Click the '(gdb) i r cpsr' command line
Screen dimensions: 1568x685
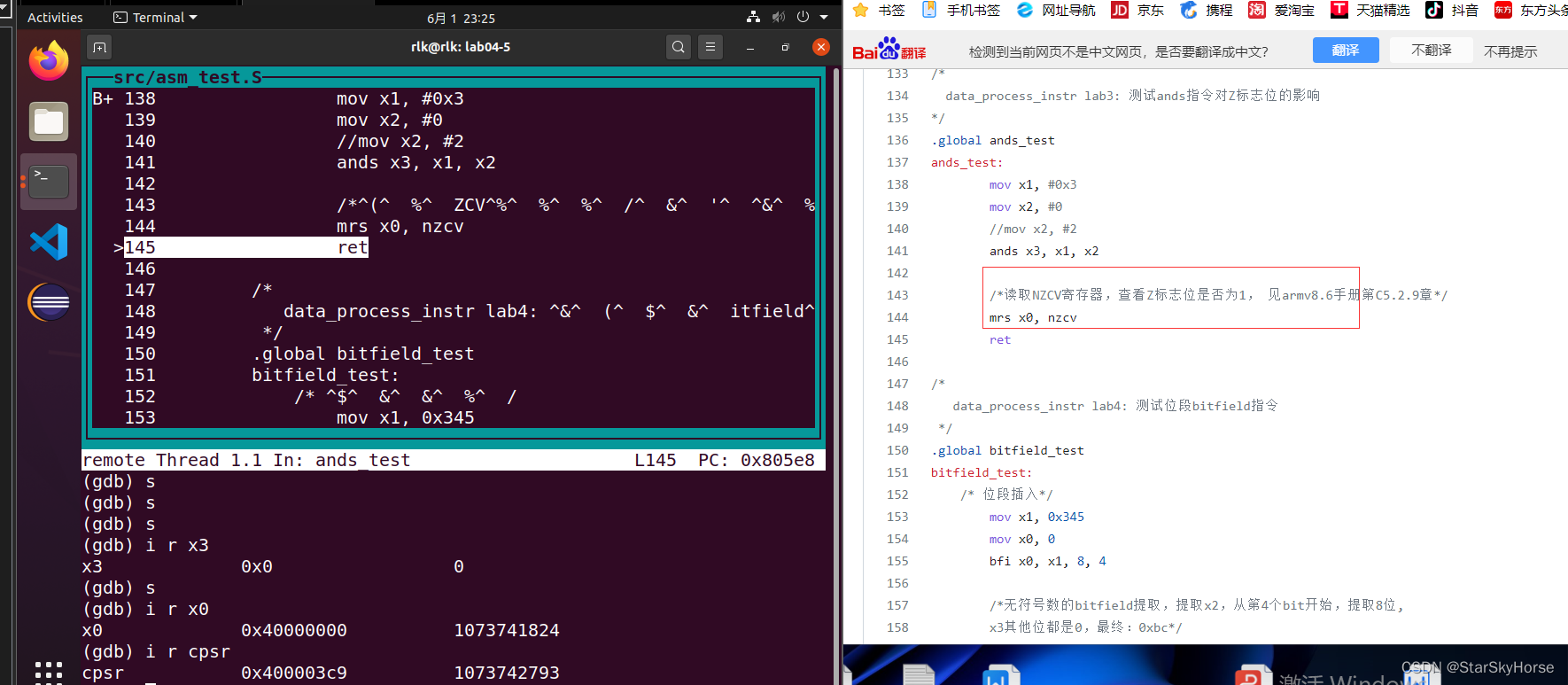[x=156, y=651]
